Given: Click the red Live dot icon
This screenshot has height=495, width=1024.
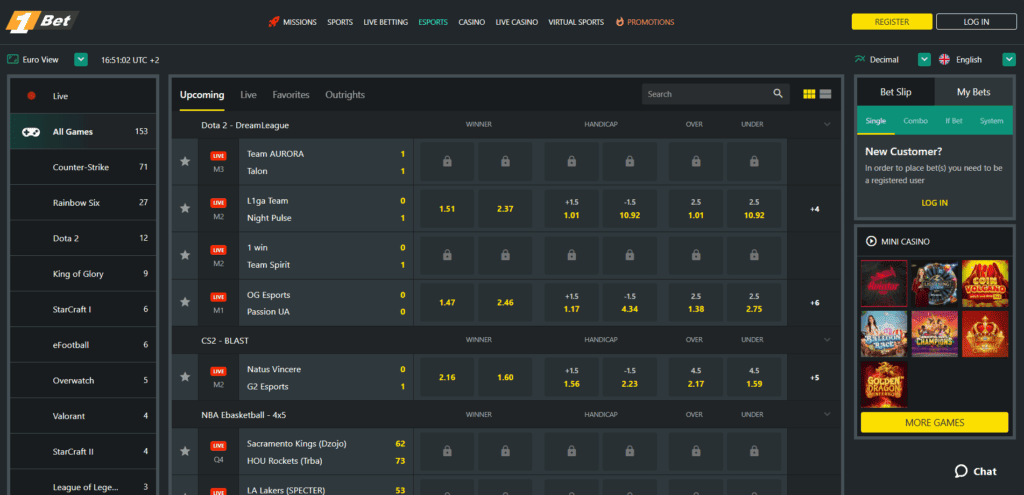Looking at the screenshot, I should tap(31, 96).
